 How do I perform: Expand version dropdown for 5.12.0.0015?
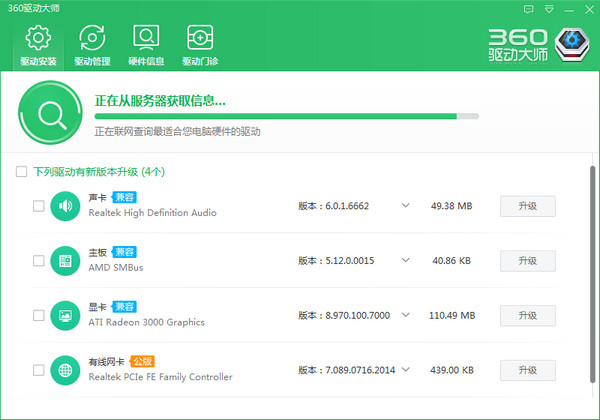click(x=405, y=261)
